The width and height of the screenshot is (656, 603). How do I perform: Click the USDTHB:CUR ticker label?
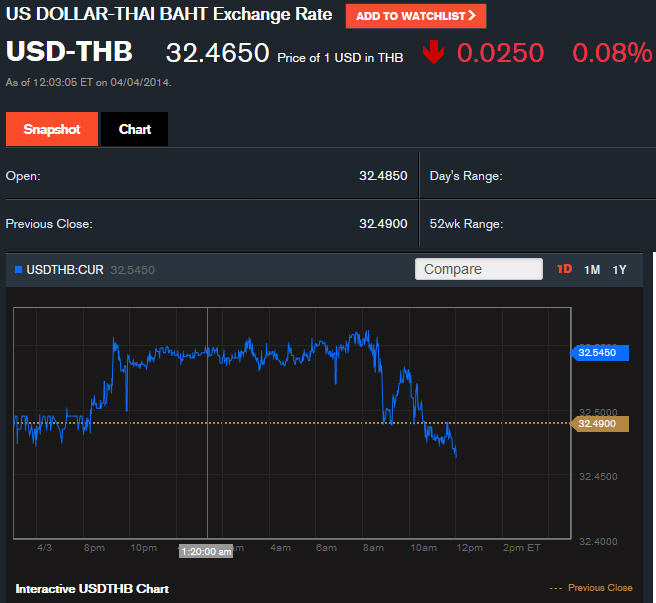pos(65,270)
